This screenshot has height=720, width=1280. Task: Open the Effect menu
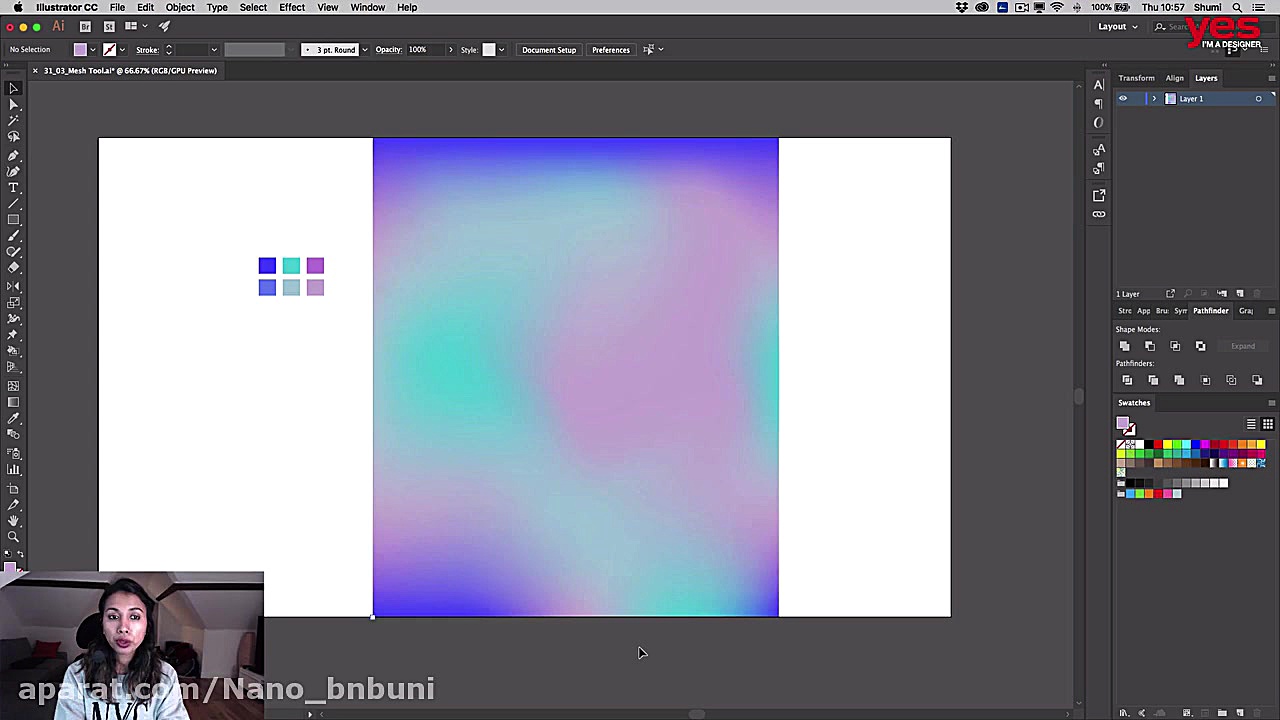[x=292, y=7]
